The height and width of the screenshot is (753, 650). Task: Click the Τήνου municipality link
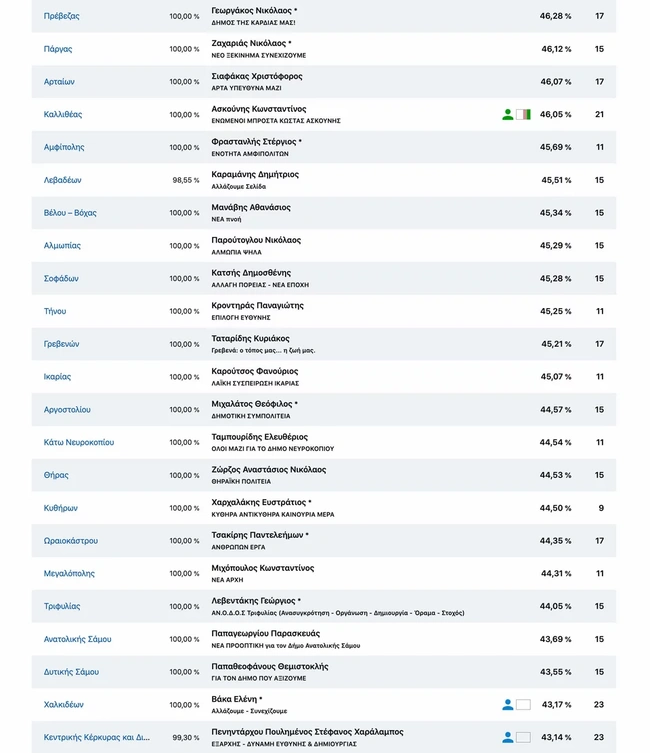[x=55, y=311]
